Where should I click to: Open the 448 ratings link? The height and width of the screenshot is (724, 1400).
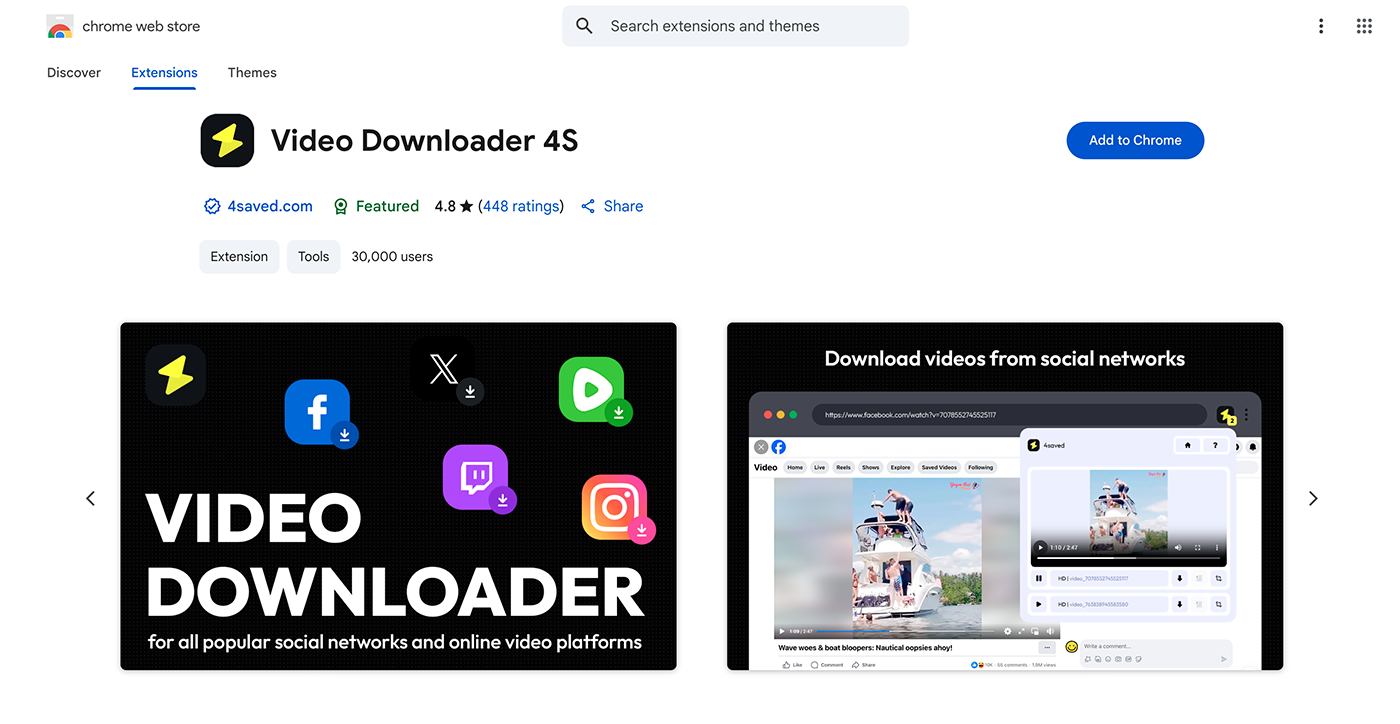click(x=521, y=206)
